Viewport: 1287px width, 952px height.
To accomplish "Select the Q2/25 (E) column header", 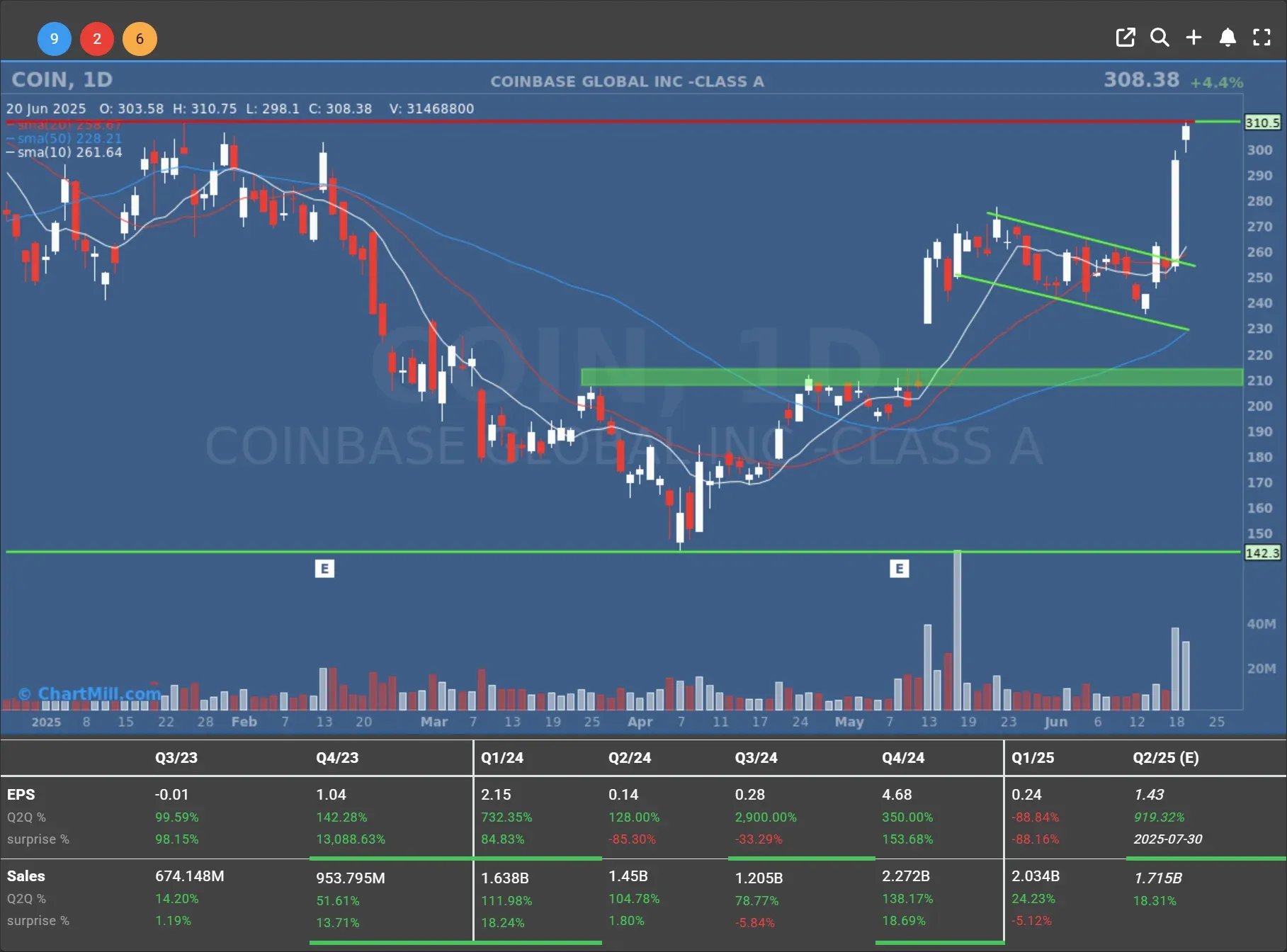I will point(1166,757).
